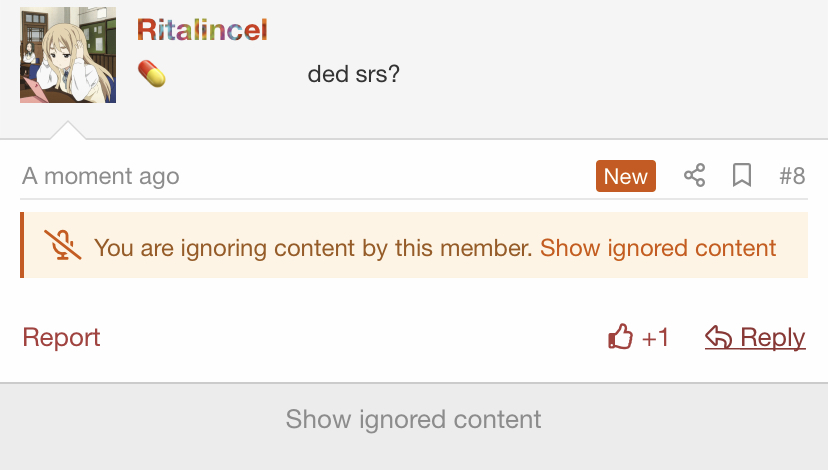Click the underlined Reply text
828x470 pixels.
click(773, 337)
